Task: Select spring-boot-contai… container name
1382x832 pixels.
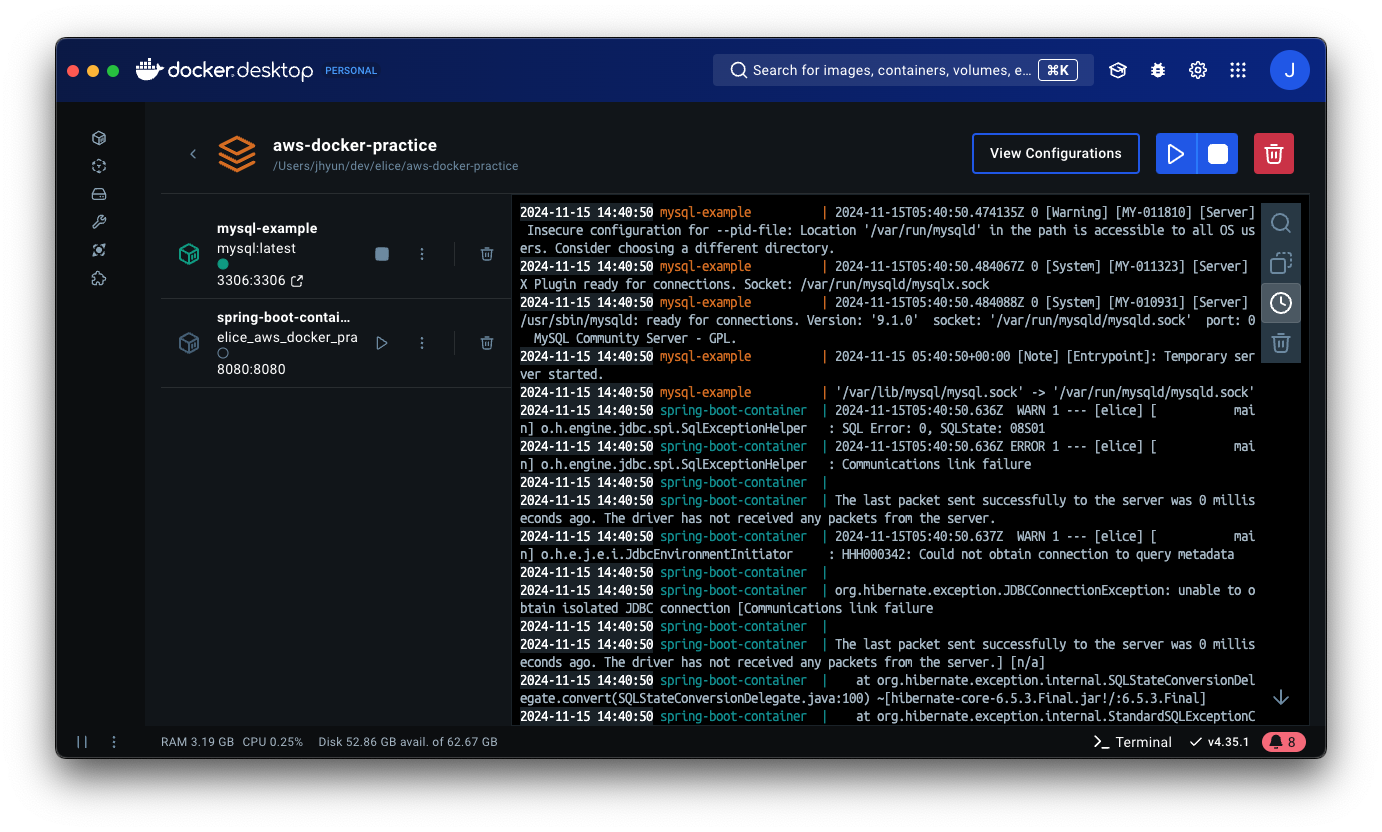Action: click(x=284, y=317)
